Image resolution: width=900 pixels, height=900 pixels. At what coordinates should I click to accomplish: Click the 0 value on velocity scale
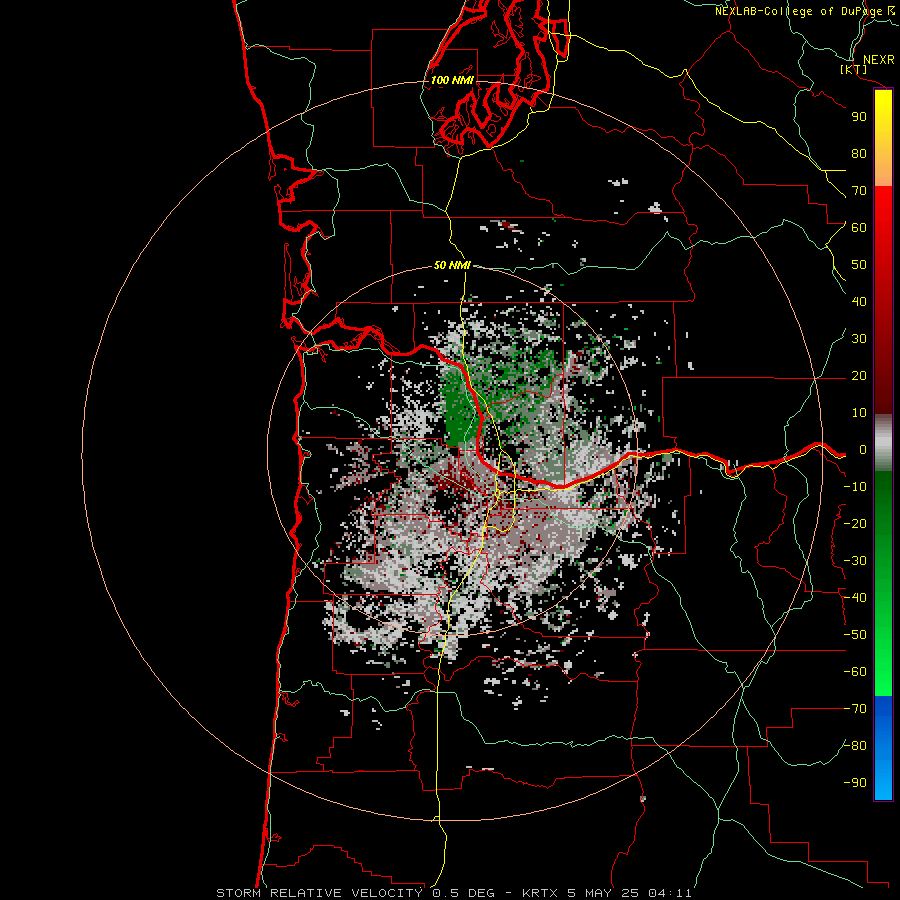(x=863, y=449)
